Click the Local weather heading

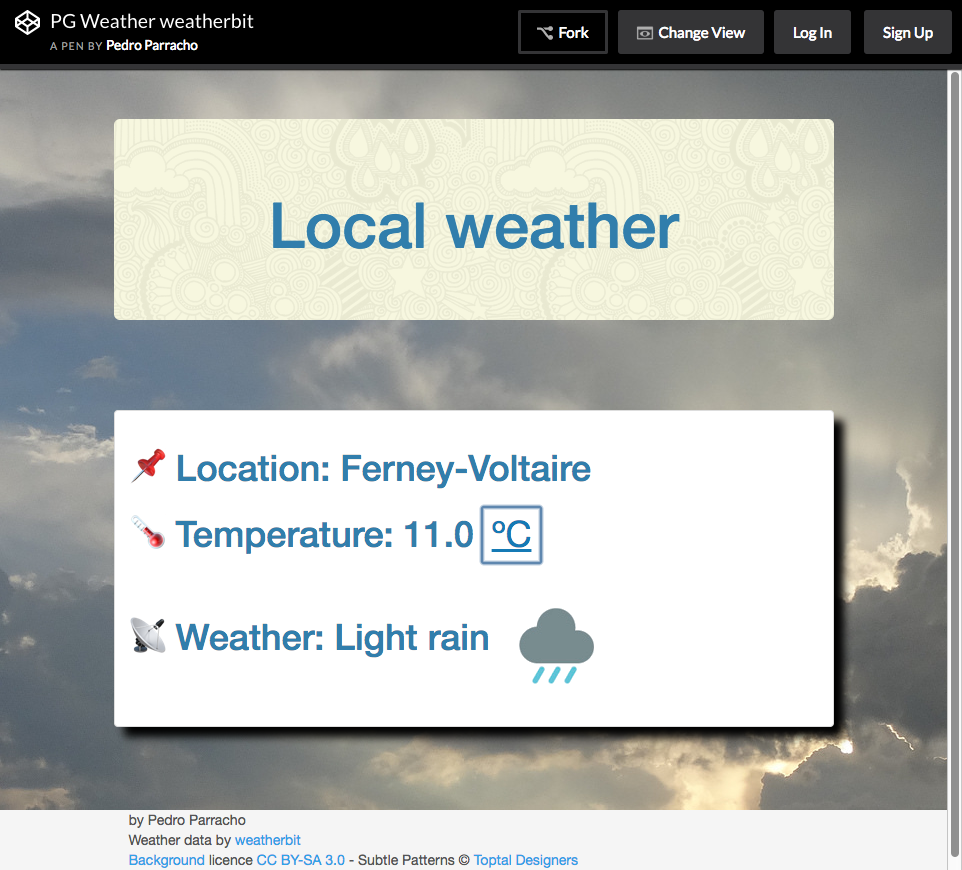click(474, 225)
